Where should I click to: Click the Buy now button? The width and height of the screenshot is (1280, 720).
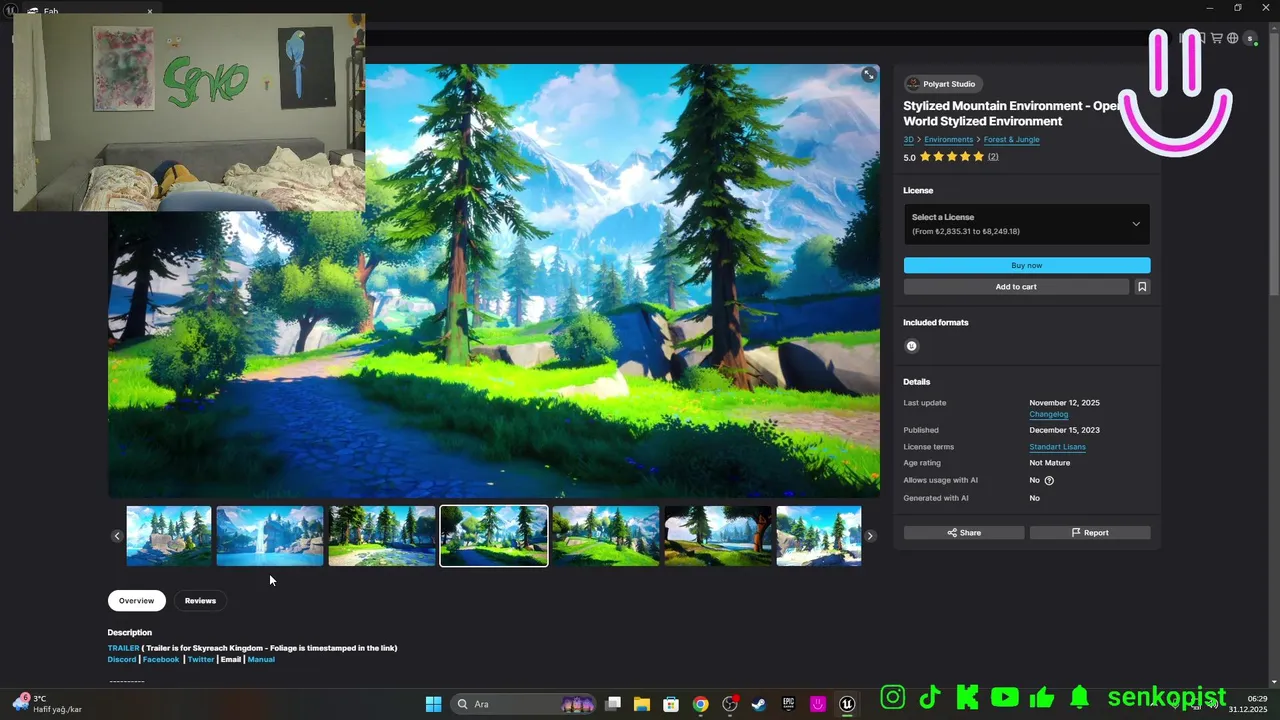[x=1027, y=265]
